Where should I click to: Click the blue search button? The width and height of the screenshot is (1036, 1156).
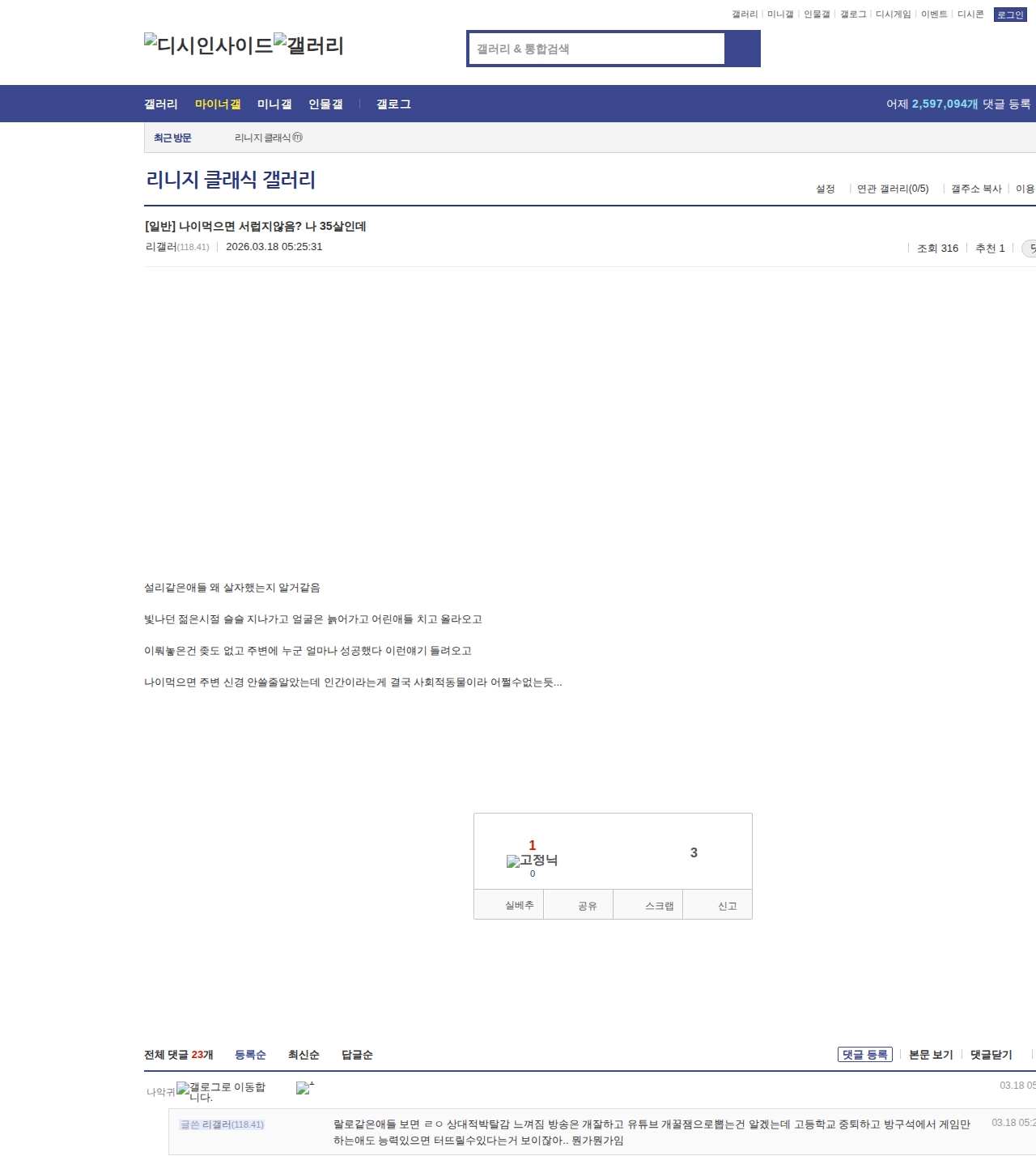pos(742,49)
